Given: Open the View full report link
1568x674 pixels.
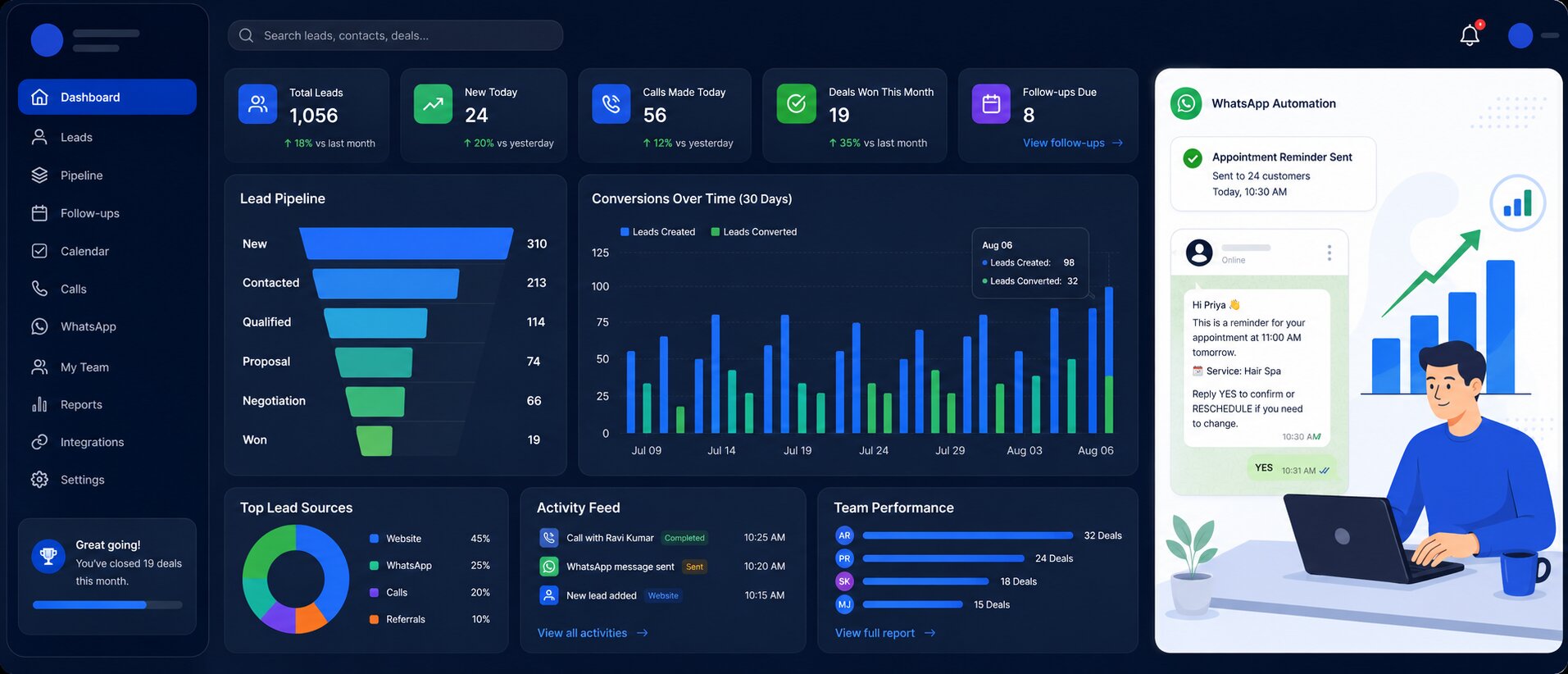Looking at the screenshot, I should (885, 633).
